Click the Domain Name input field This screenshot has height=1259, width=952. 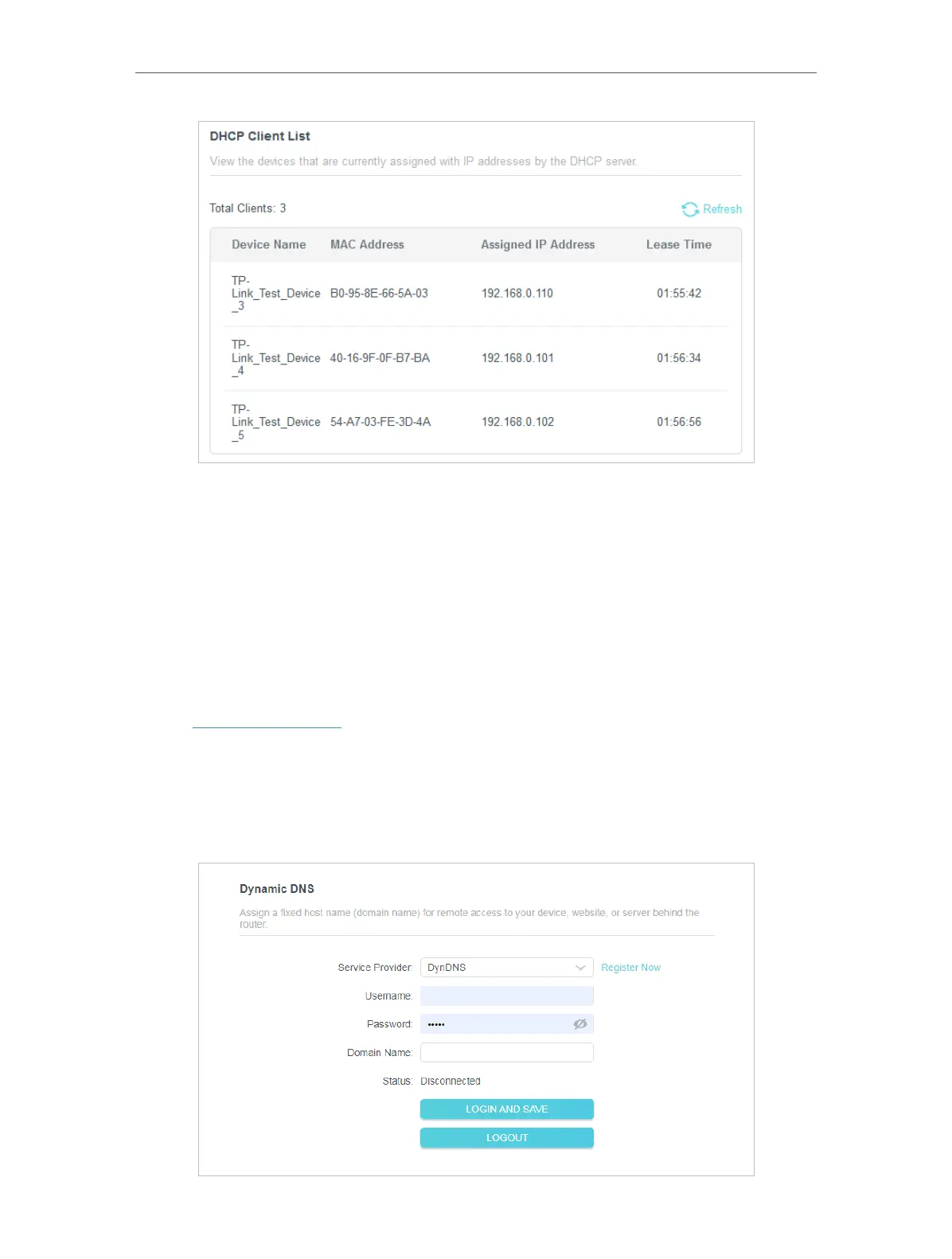(507, 1053)
